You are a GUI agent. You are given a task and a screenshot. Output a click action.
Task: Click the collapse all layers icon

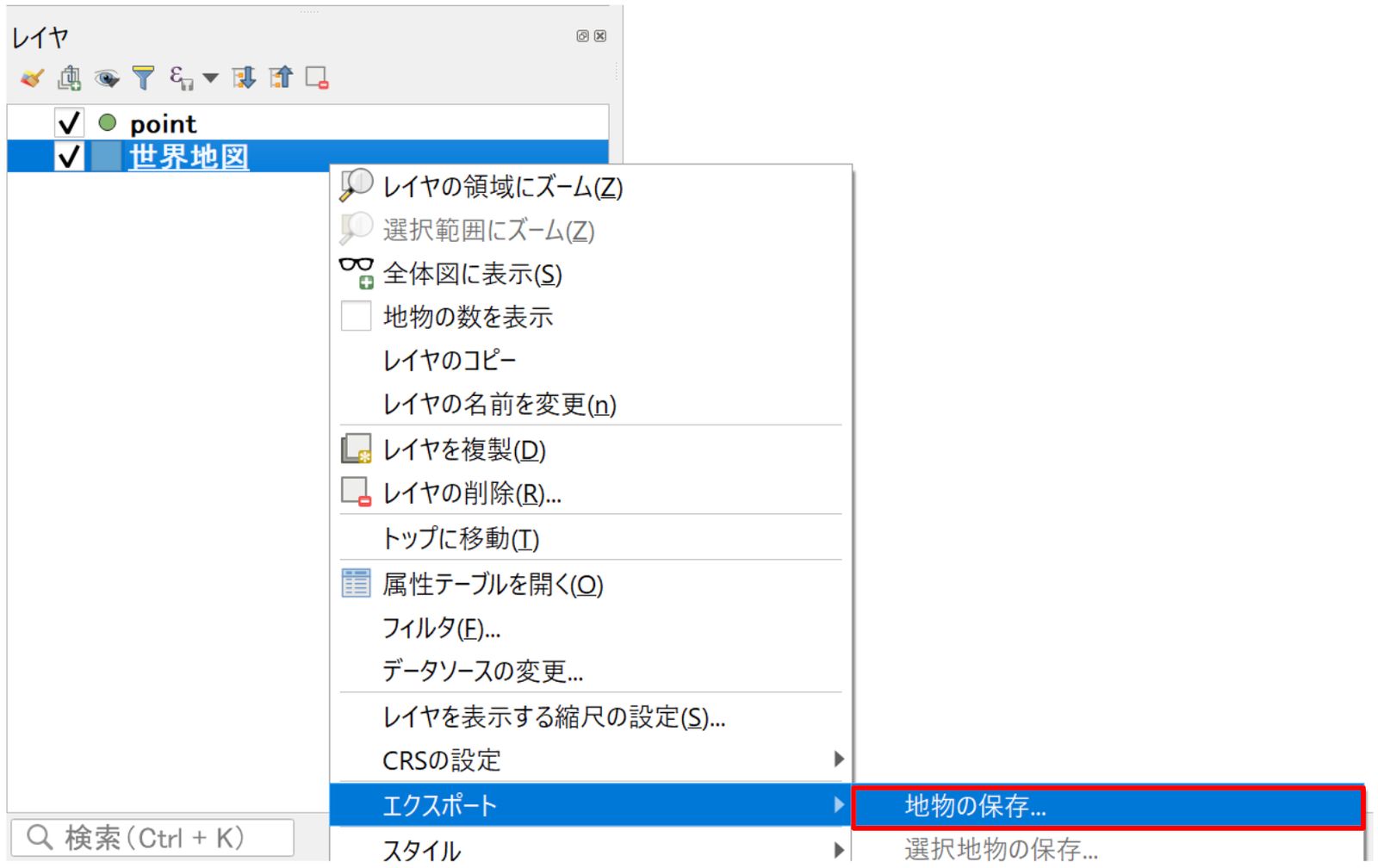(281, 78)
